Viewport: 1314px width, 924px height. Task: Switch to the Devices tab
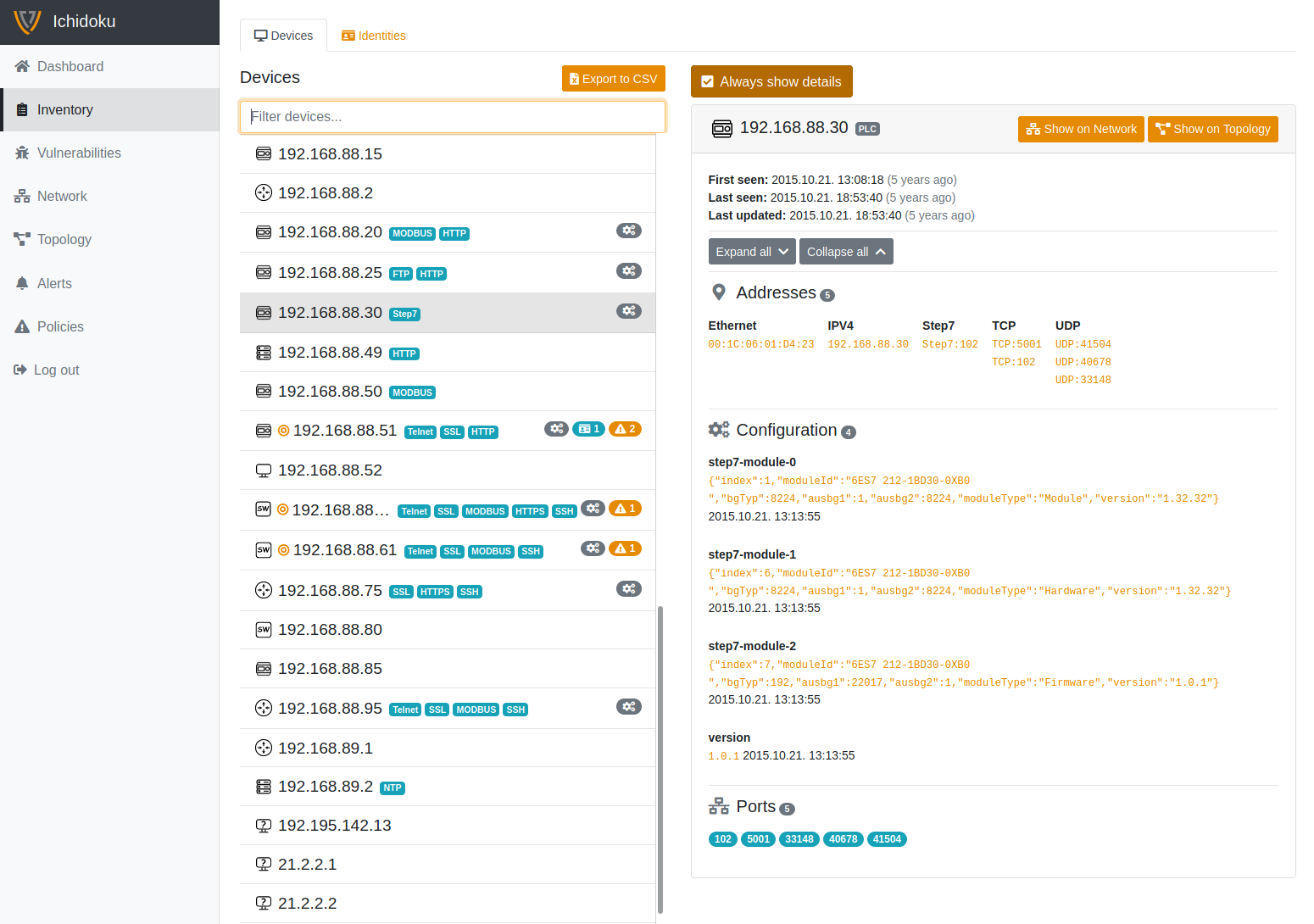[x=283, y=36]
